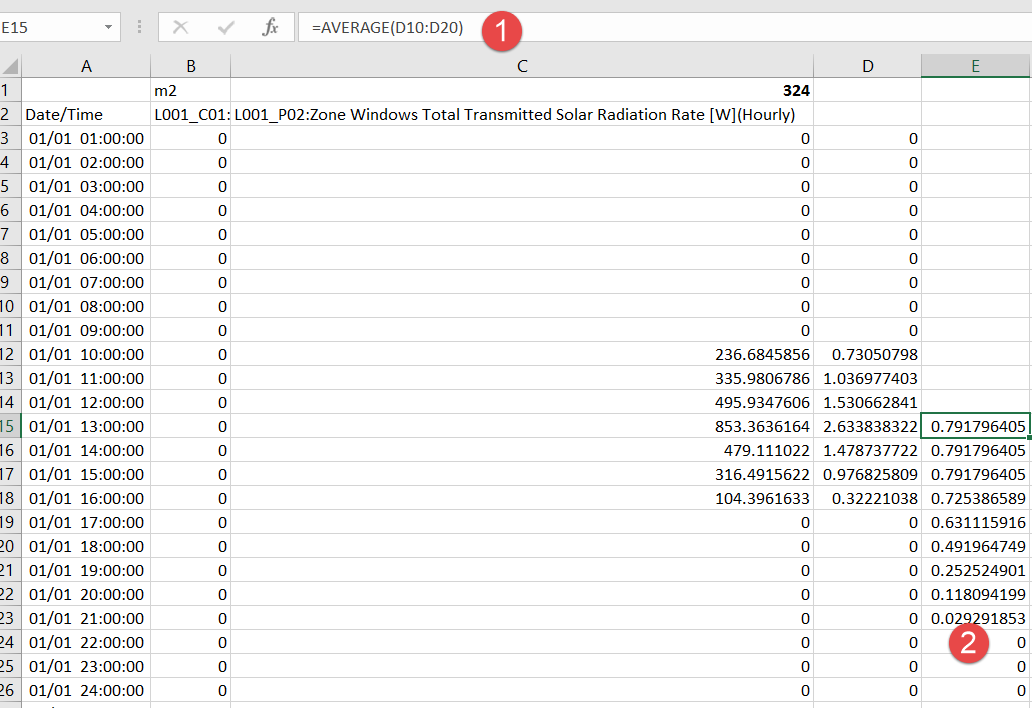This screenshot has height=708, width=1032.
Task: Select cell with value 1.036977403
Action: point(867,378)
